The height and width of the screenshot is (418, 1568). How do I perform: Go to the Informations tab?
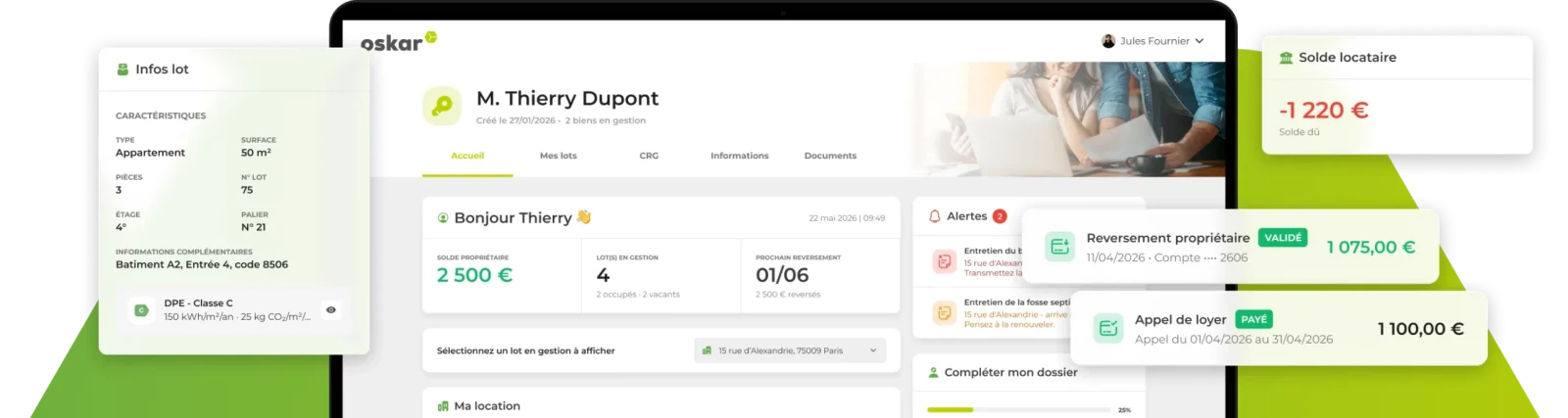click(740, 156)
